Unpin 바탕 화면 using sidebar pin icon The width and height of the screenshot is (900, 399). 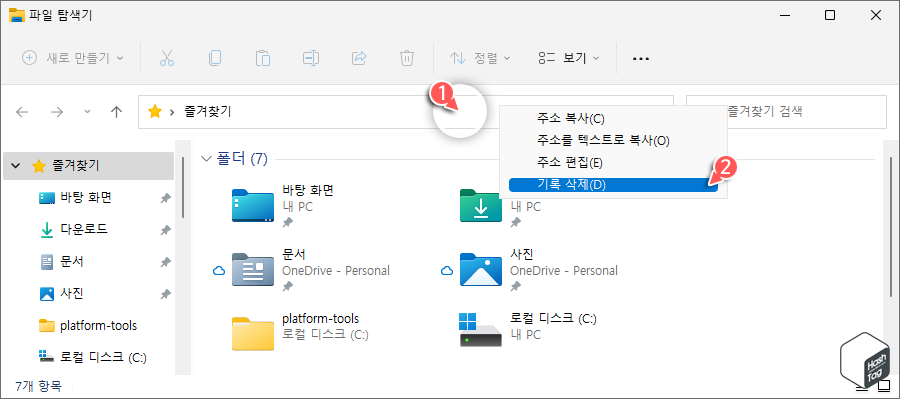tap(165, 198)
